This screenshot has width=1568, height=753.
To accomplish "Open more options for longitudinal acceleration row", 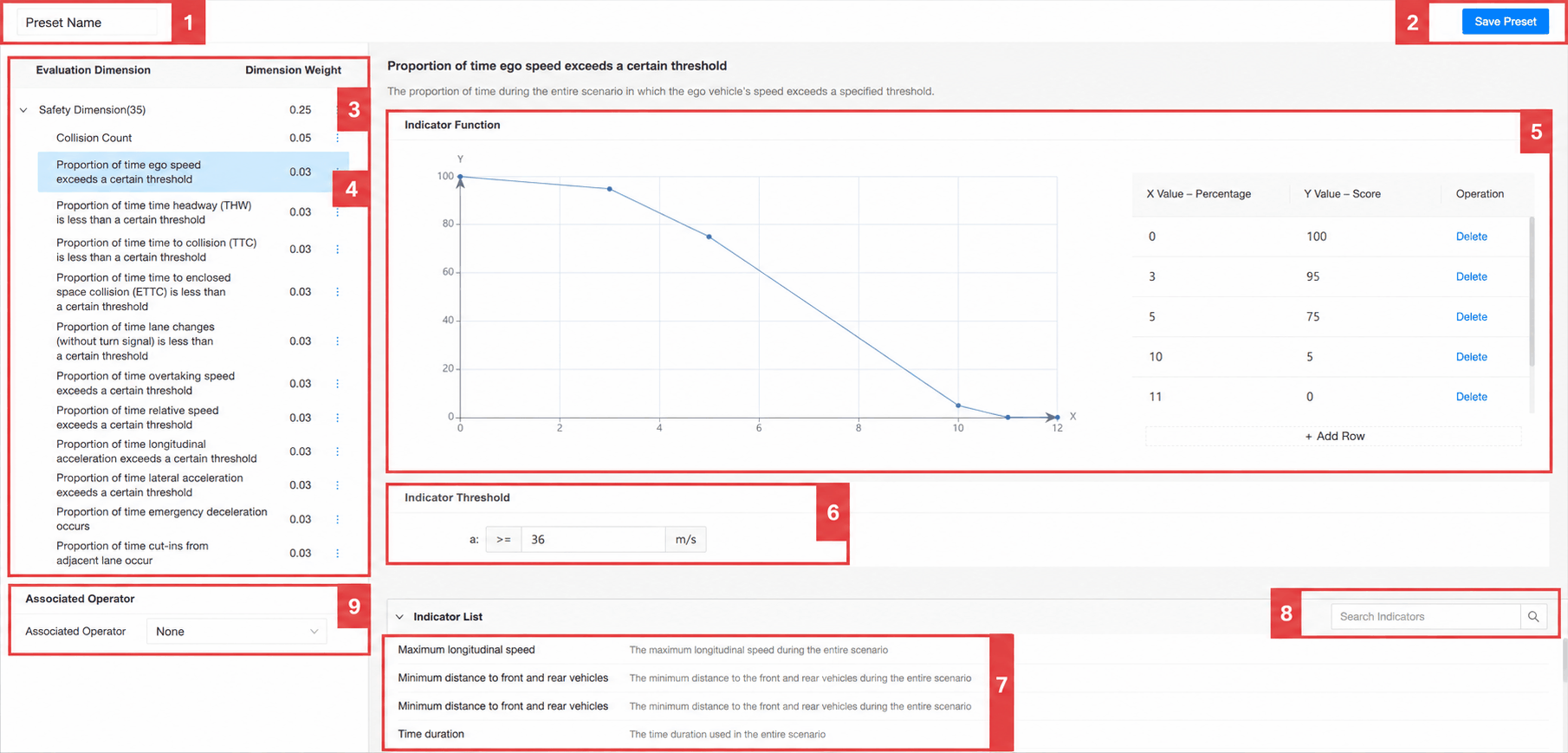I will point(338,451).
